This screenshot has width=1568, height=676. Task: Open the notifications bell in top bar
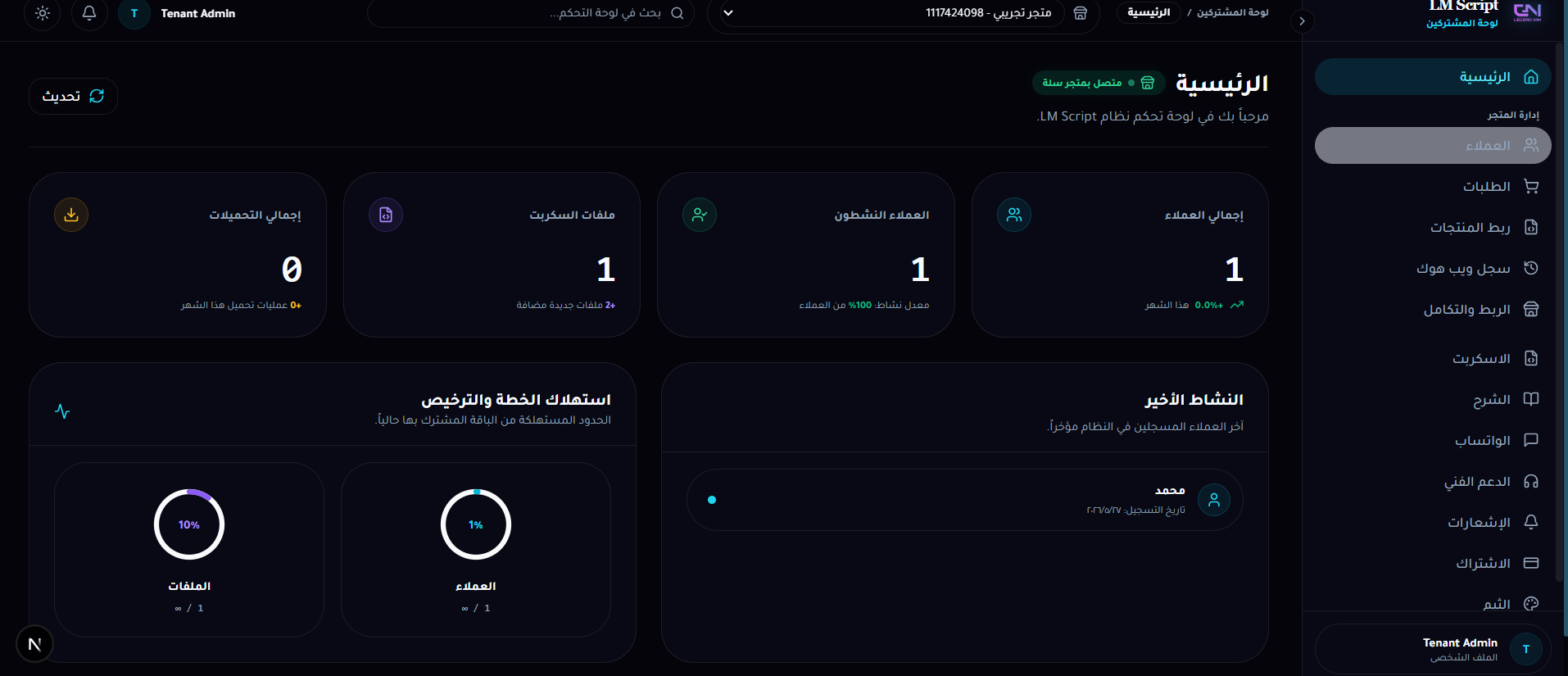(x=89, y=13)
